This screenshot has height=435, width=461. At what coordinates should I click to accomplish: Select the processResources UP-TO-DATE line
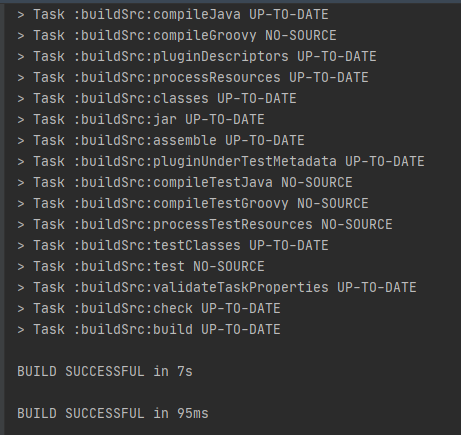coord(193,78)
